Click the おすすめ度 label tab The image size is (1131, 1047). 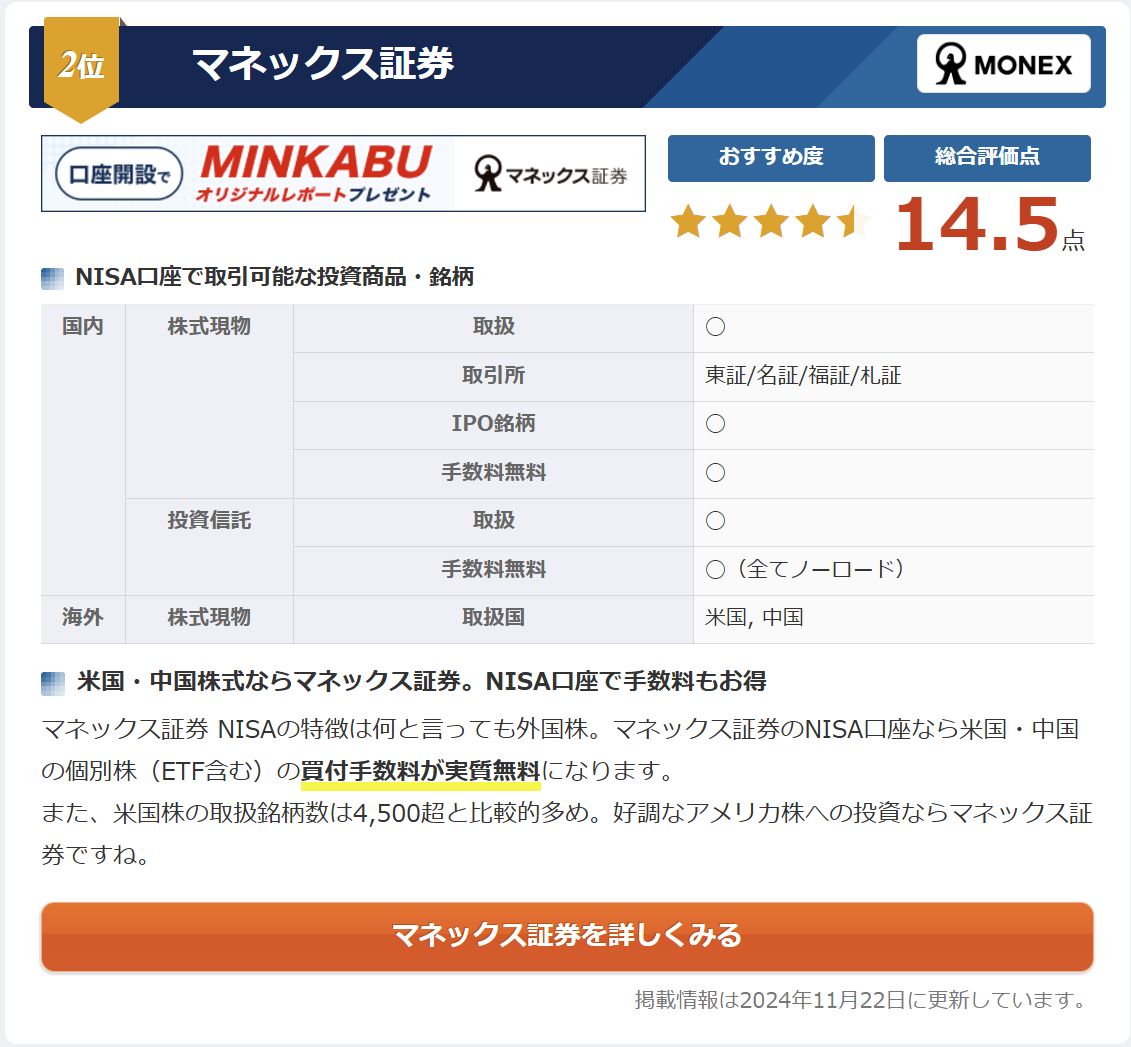(770, 157)
